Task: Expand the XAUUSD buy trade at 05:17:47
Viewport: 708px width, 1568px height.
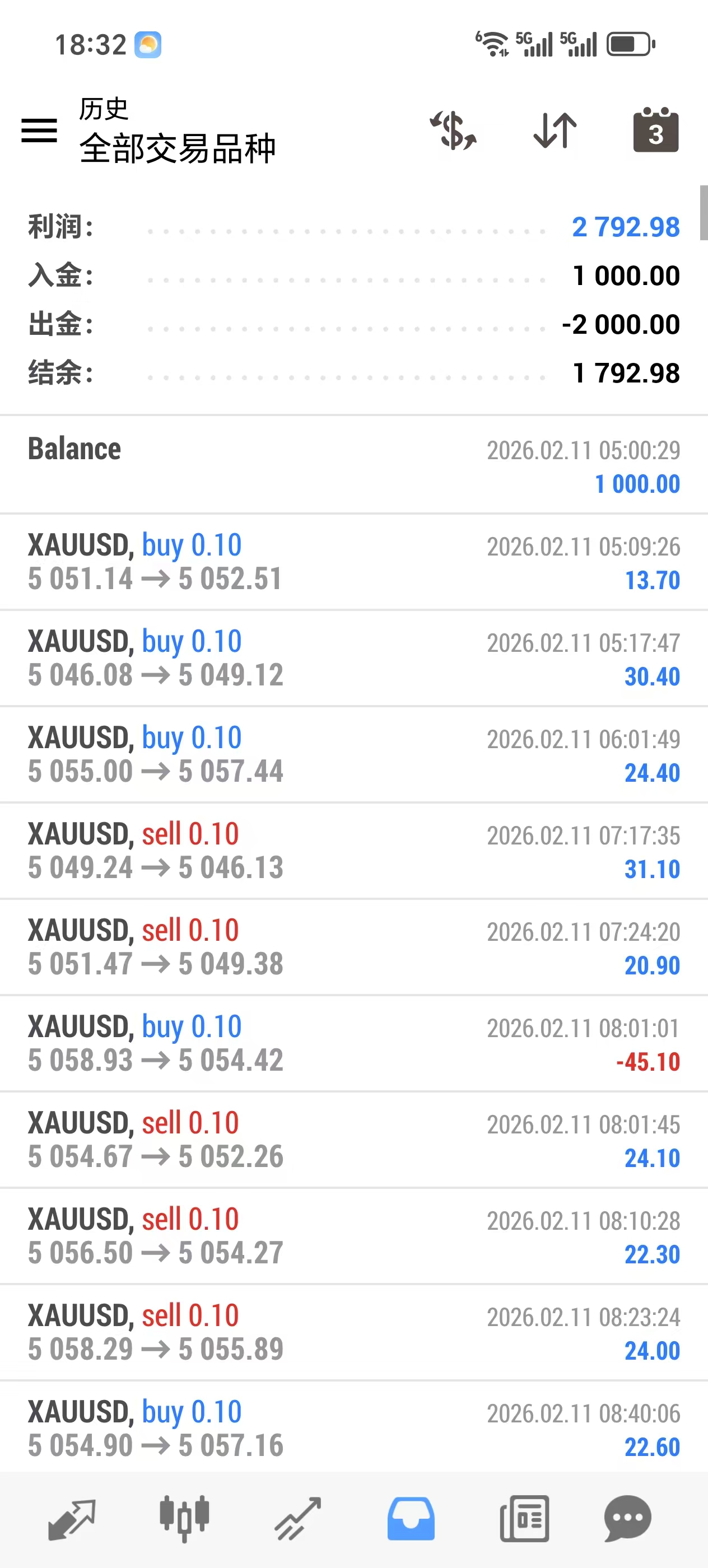Action: (353, 658)
